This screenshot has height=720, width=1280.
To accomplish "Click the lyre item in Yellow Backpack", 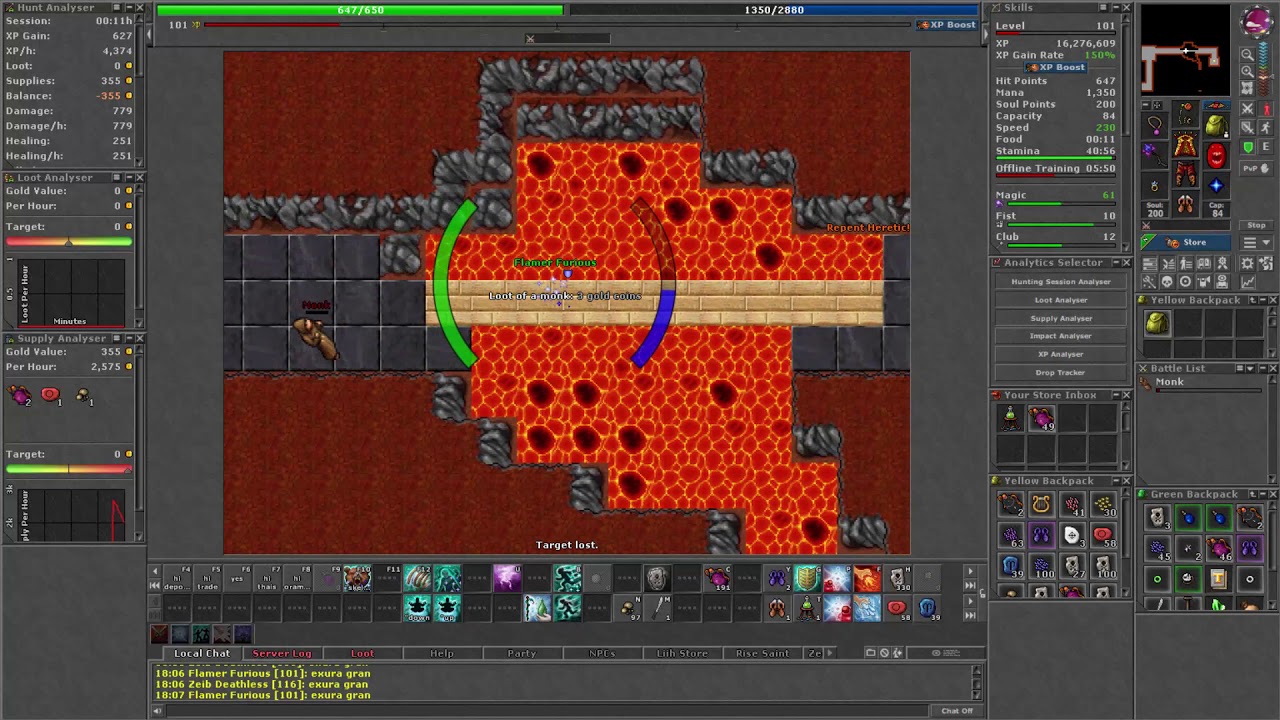I will 1041,505.
